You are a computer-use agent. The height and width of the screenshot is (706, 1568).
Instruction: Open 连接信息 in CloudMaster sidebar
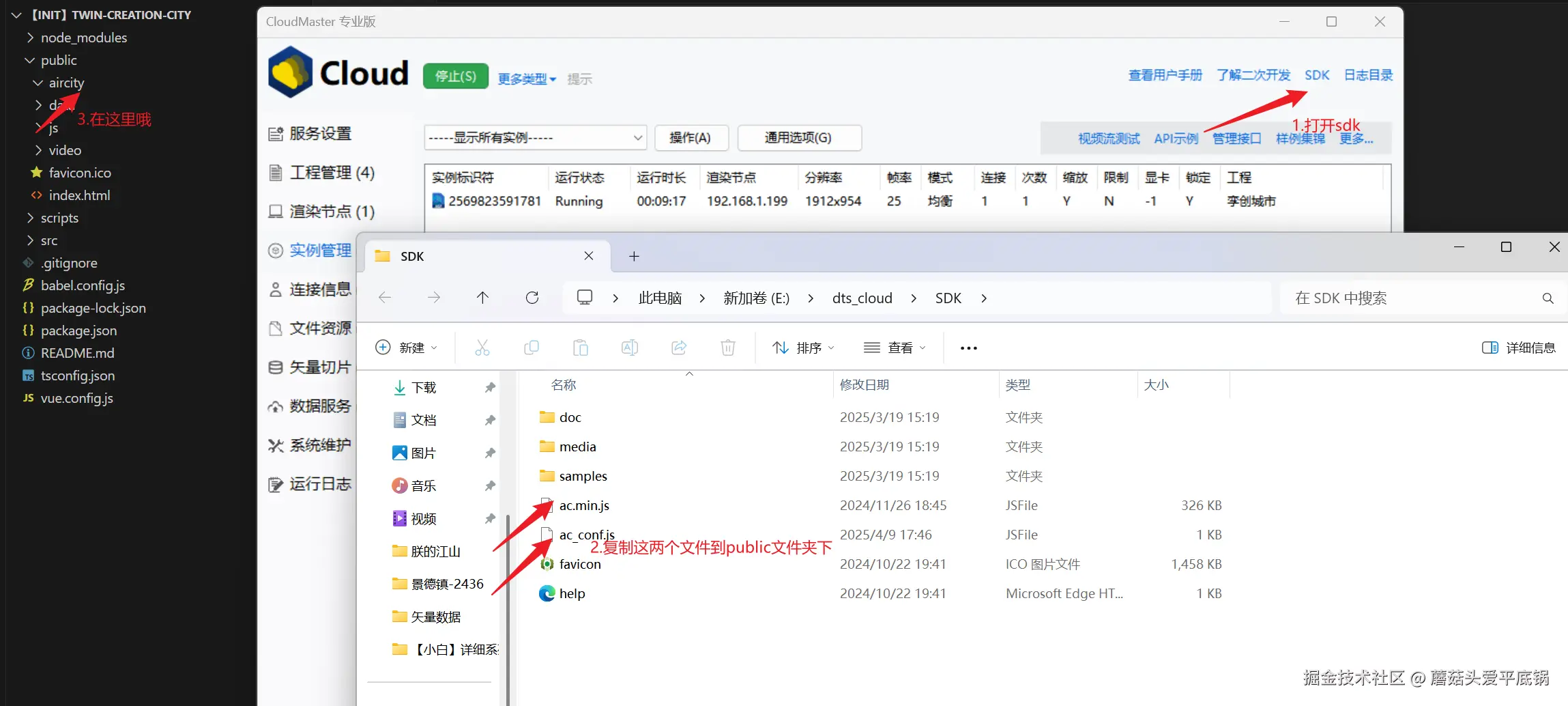[310, 290]
